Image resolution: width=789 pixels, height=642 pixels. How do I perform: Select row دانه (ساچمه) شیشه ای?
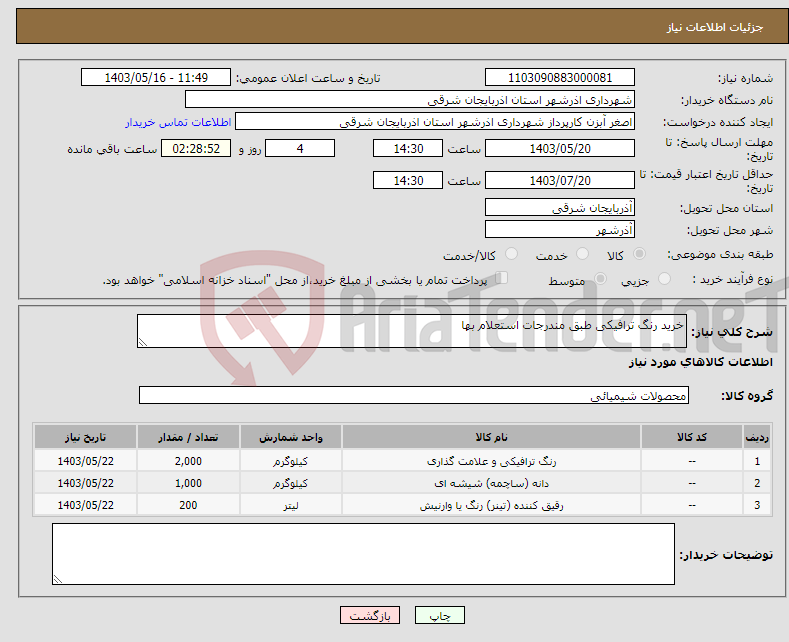click(x=402, y=483)
